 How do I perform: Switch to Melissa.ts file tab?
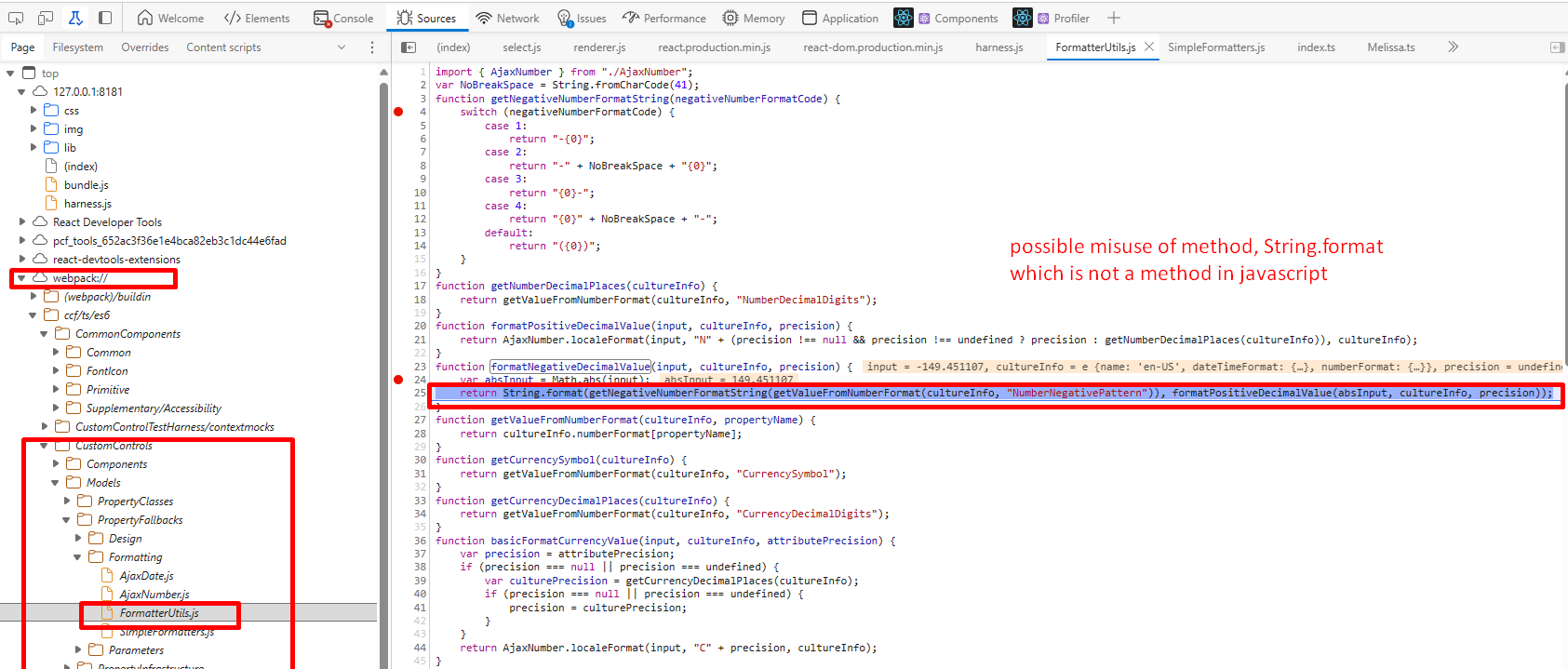[1391, 47]
